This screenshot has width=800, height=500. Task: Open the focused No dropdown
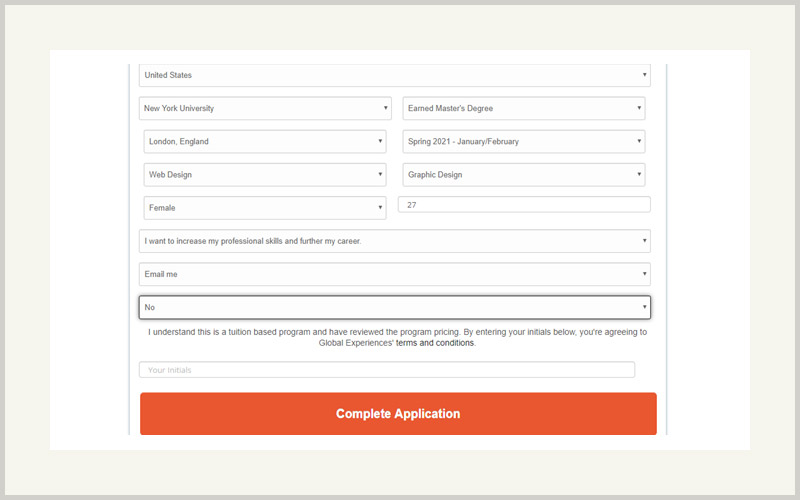(394, 307)
